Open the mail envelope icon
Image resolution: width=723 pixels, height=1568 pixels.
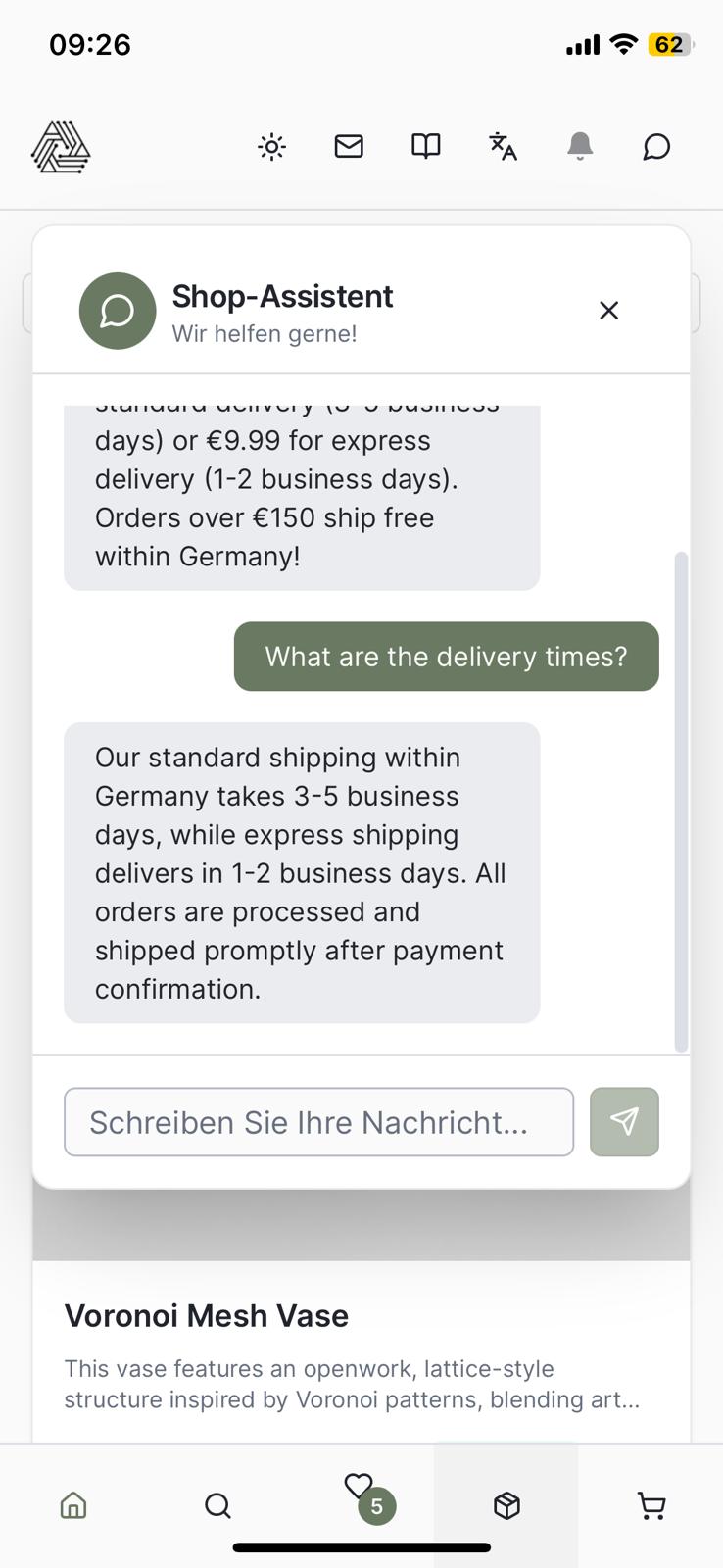coord(349,146)
